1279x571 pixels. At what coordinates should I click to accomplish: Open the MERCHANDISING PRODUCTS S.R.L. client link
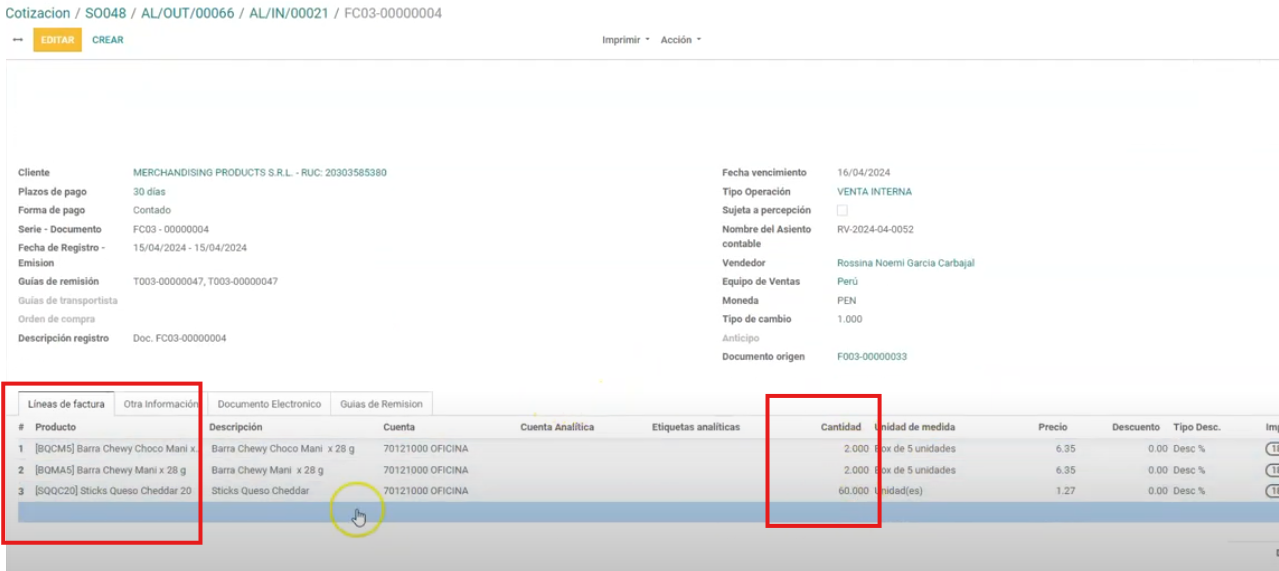(259, 173)
